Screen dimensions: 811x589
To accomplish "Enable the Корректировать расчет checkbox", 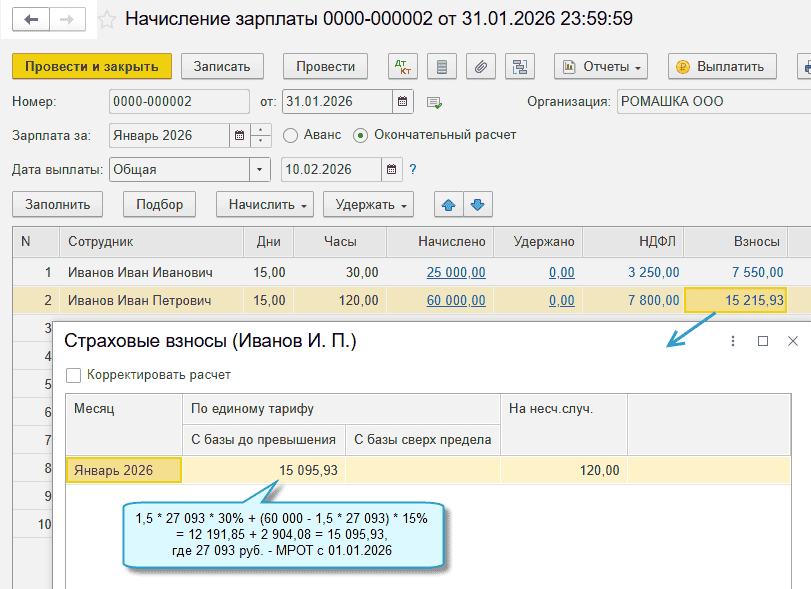I will [x=73, y=375].
